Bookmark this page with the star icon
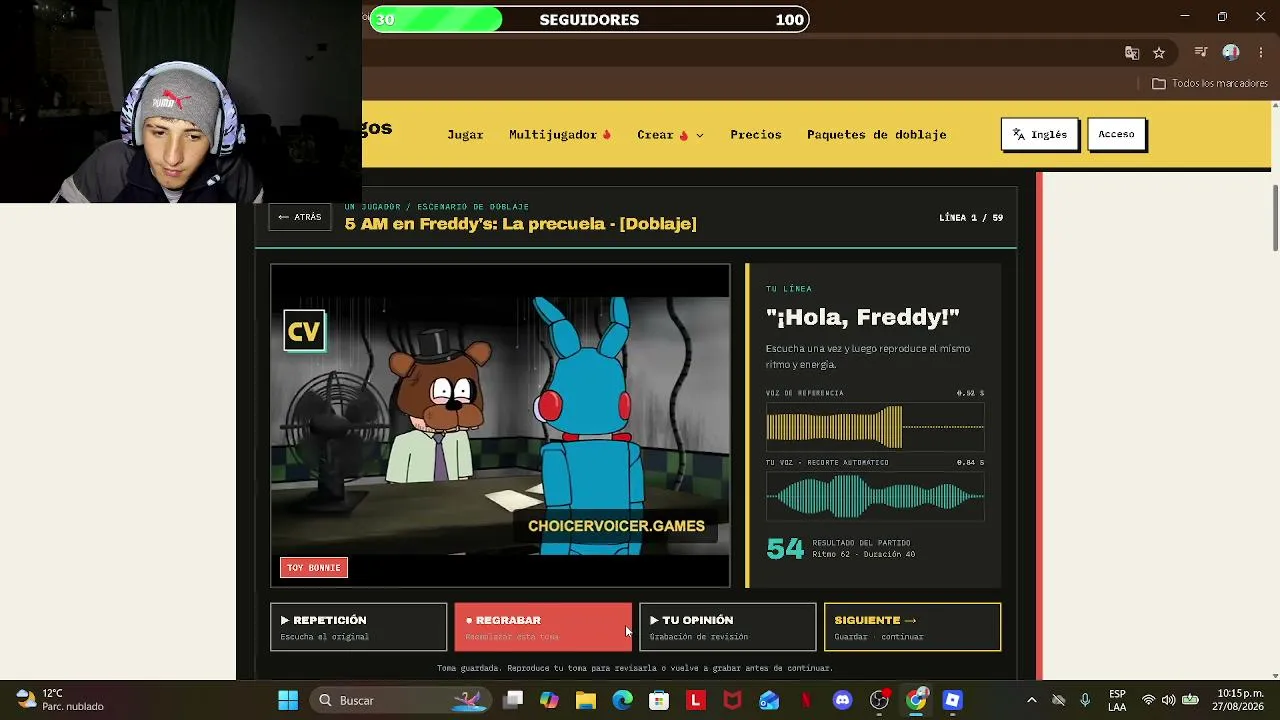This screenshot has width=1280, height=720. pyautogui.click(x=1159, y=53)
